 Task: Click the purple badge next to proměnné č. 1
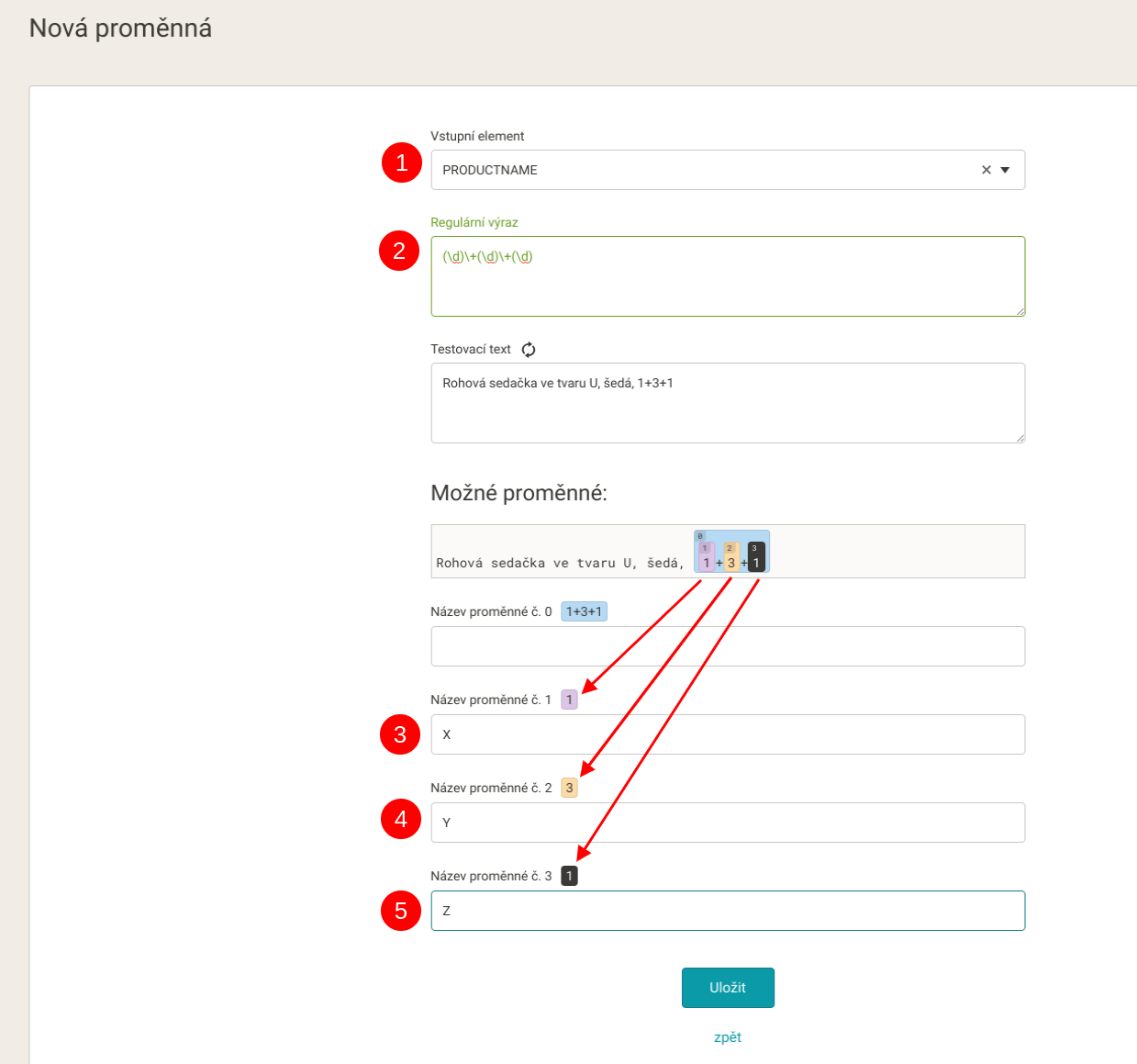(x=569, y=700)
